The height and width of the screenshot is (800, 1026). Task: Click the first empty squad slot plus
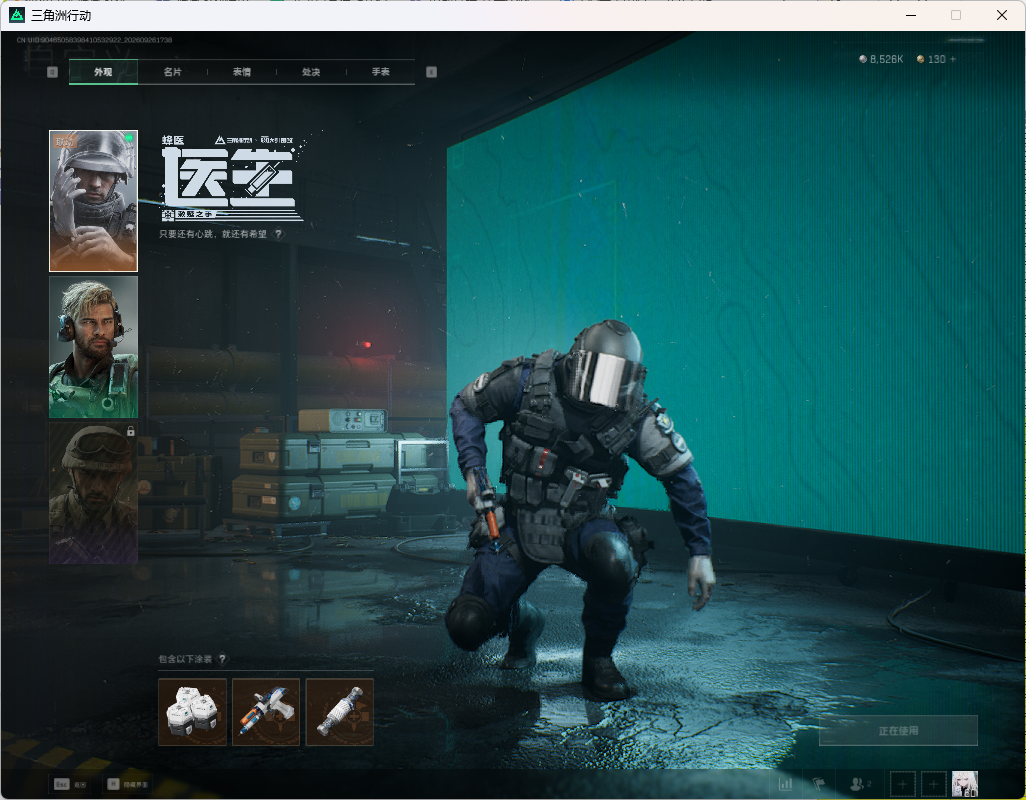(x=903, y=784)
